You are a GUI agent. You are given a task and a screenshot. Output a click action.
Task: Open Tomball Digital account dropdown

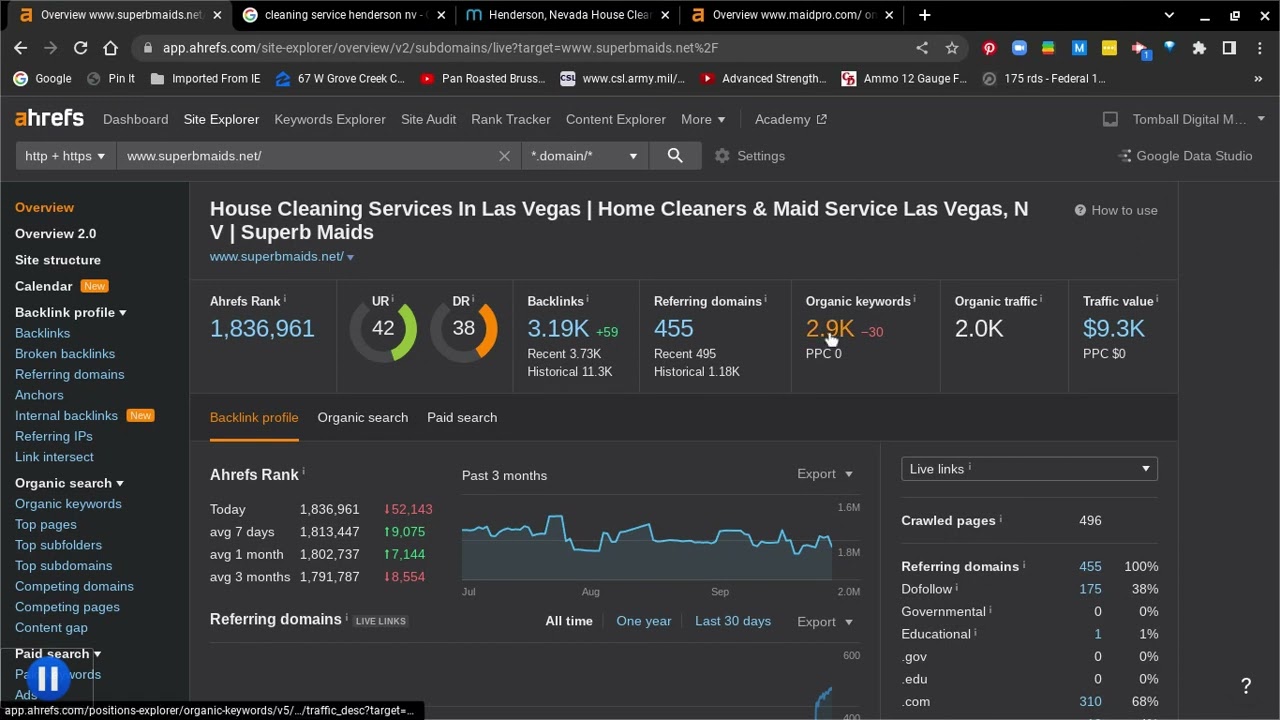tap(1199, 119)
